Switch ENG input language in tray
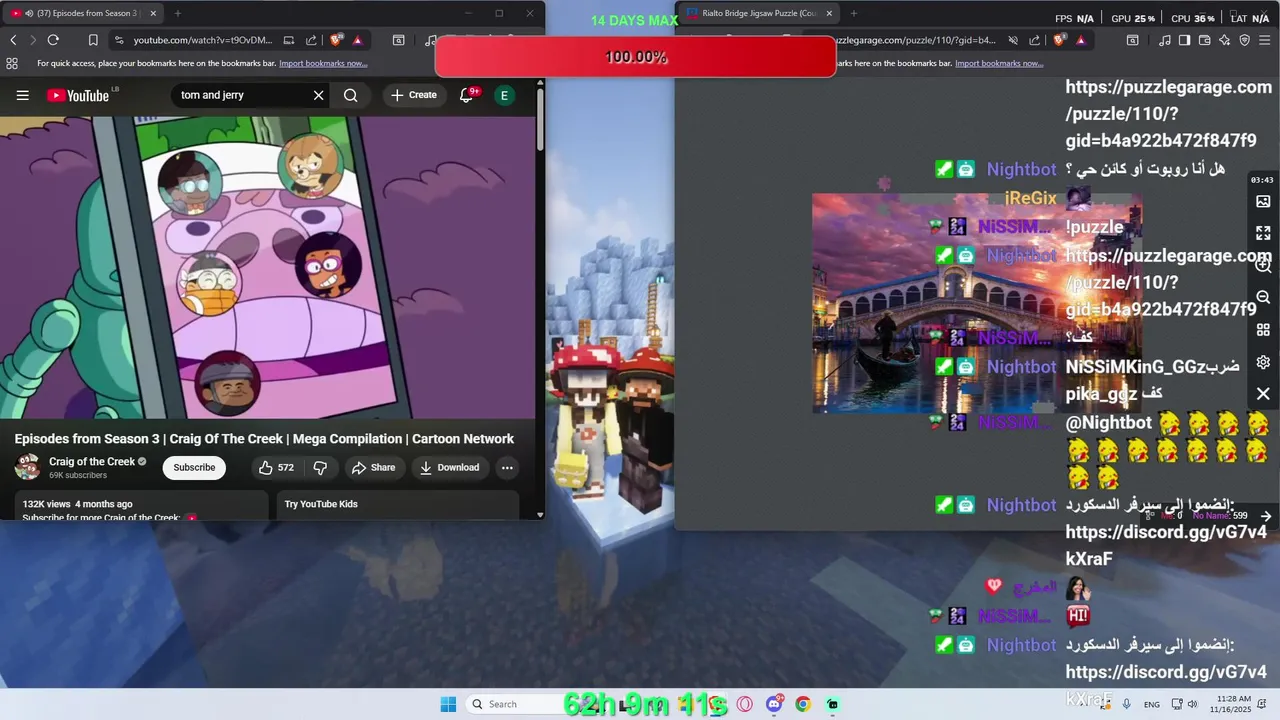The width and height of the screenshot is (1280, 720). point(1152,704)
